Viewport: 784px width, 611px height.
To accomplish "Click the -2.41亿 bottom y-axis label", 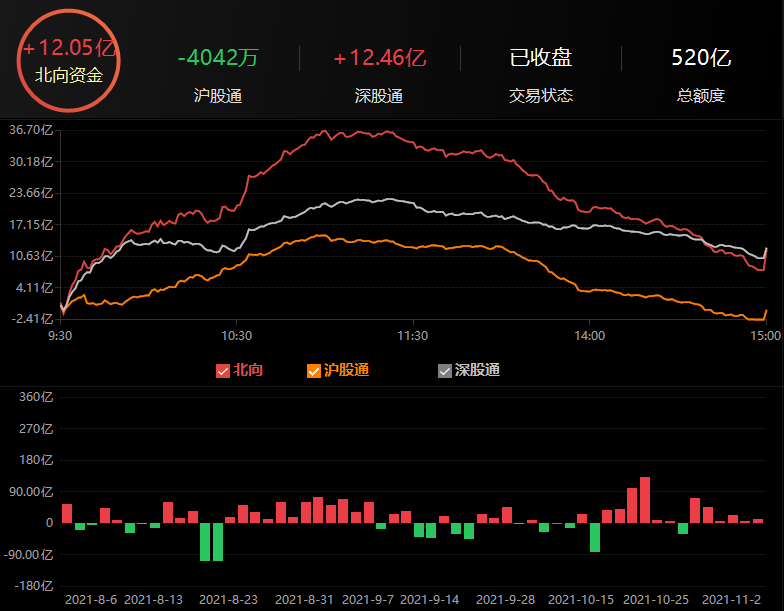I will pyautogui.click(x=29, y=319).
